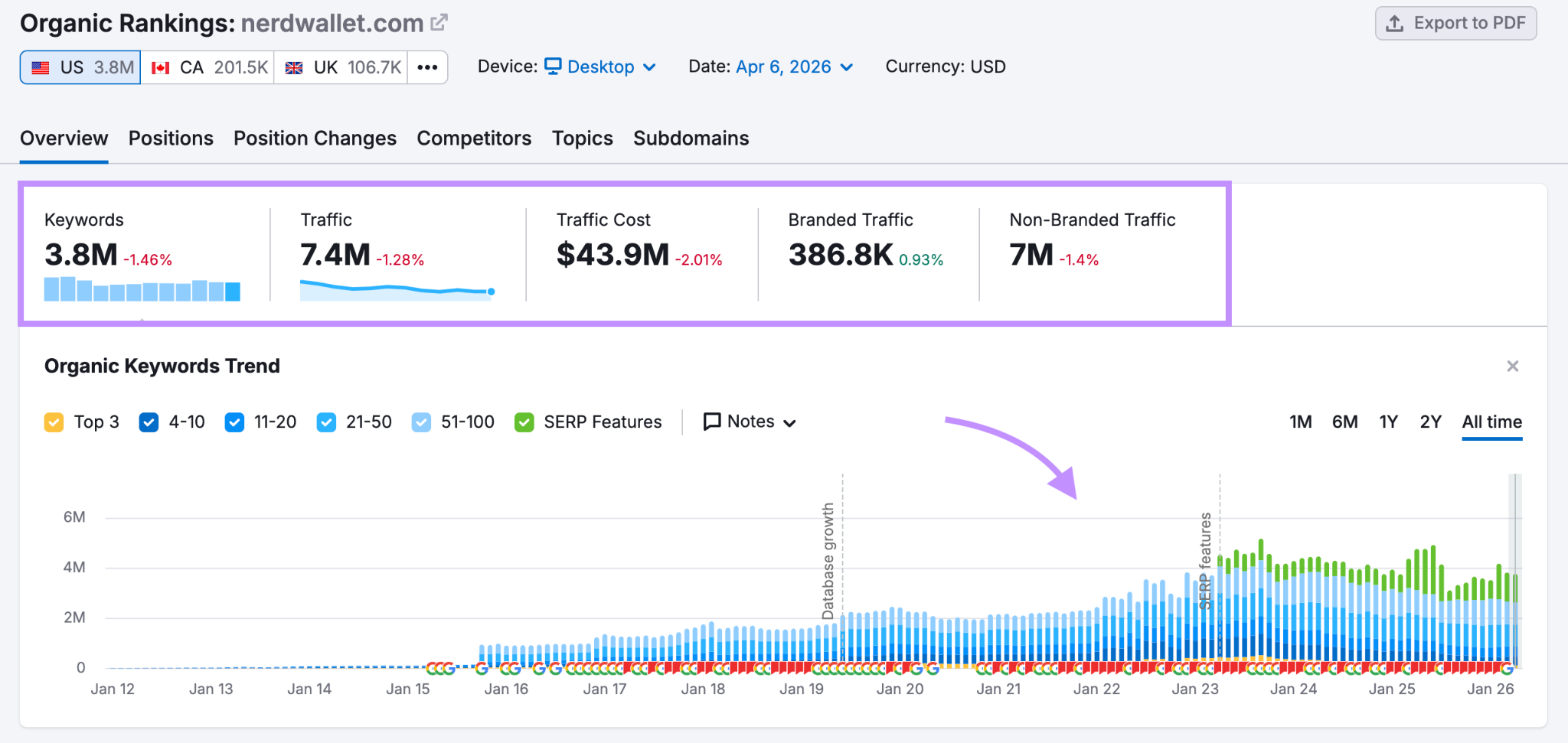Select the 1Y time range
This screenshot has width=1568, height=743.
coord(1388,422)
